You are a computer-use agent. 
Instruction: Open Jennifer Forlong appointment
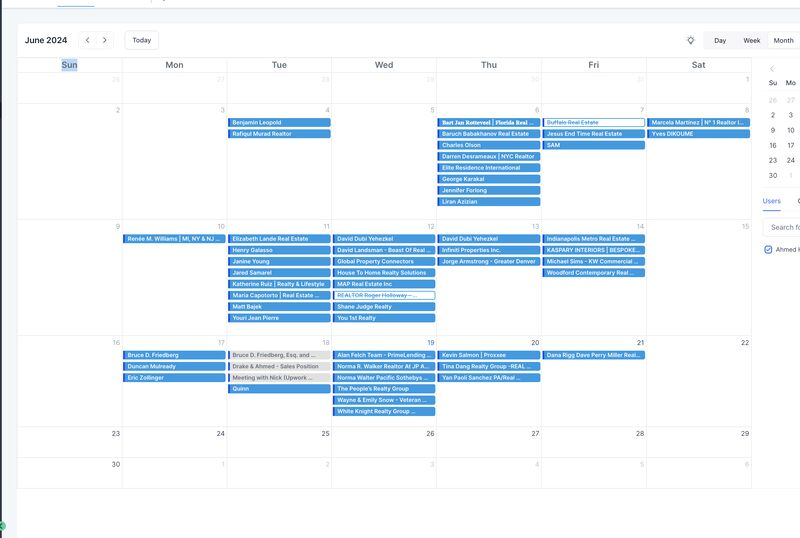point(489,190)
